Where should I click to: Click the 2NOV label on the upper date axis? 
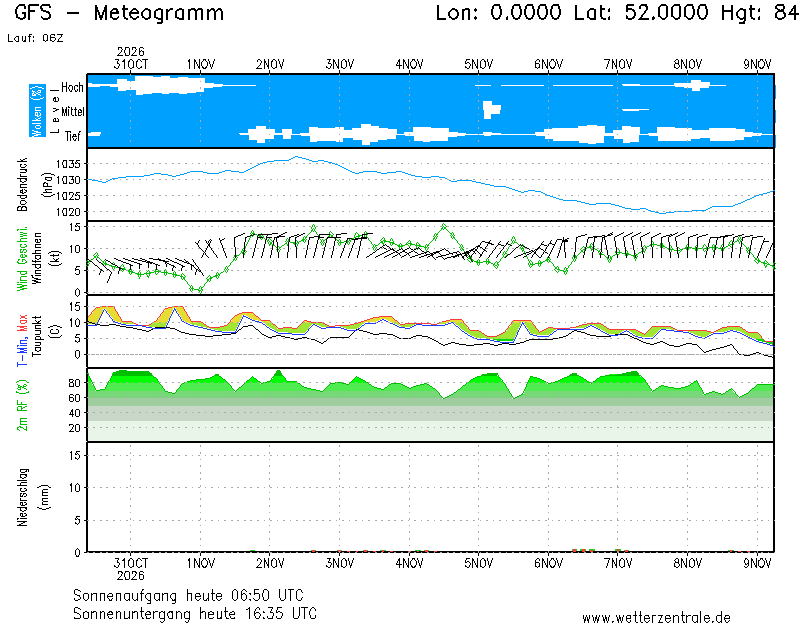(270, 64)
